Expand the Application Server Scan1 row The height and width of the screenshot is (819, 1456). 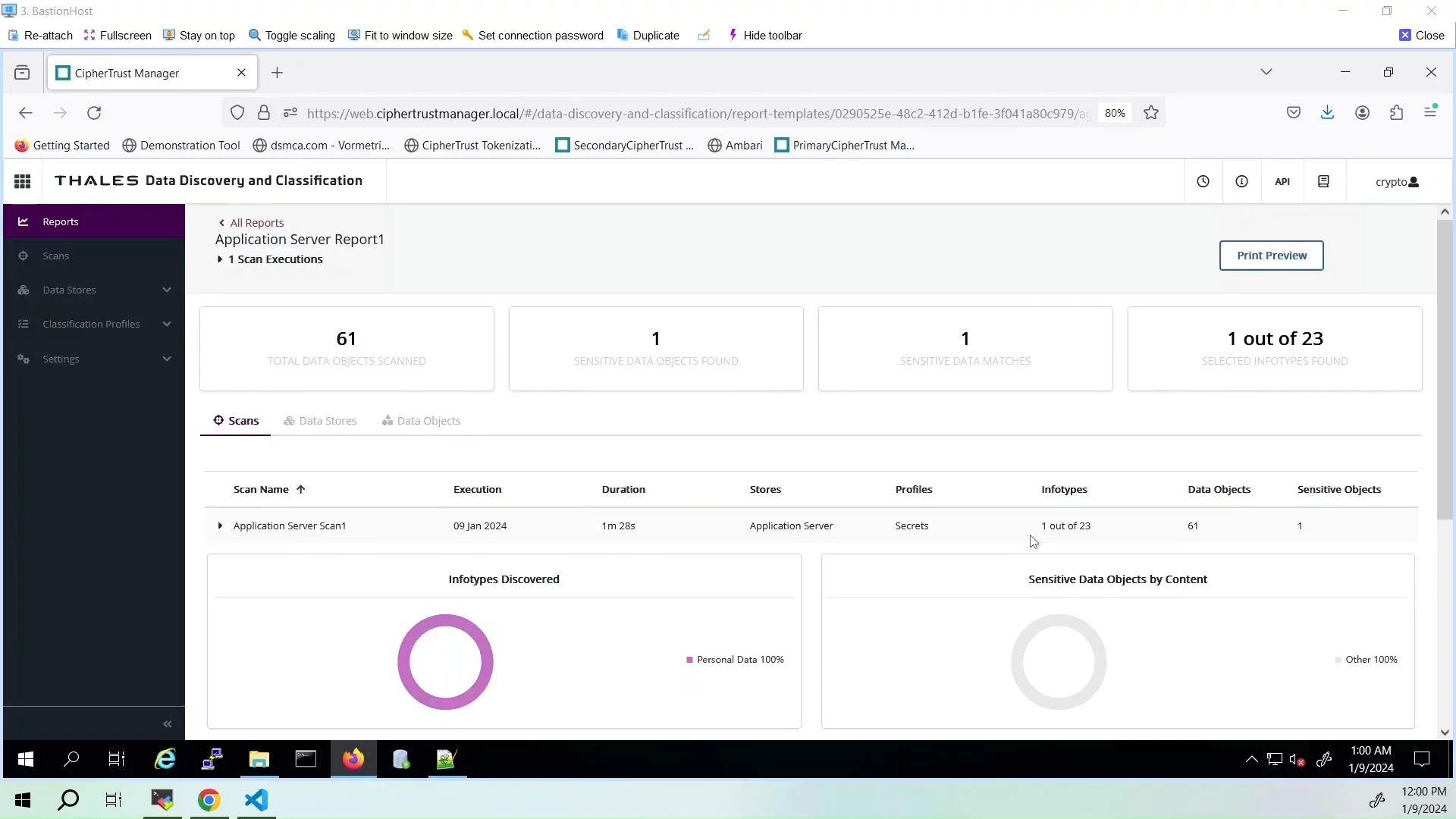tap(220, 526)
